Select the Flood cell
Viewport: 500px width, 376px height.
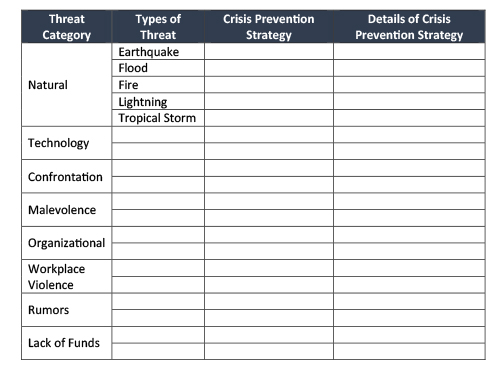158,68
